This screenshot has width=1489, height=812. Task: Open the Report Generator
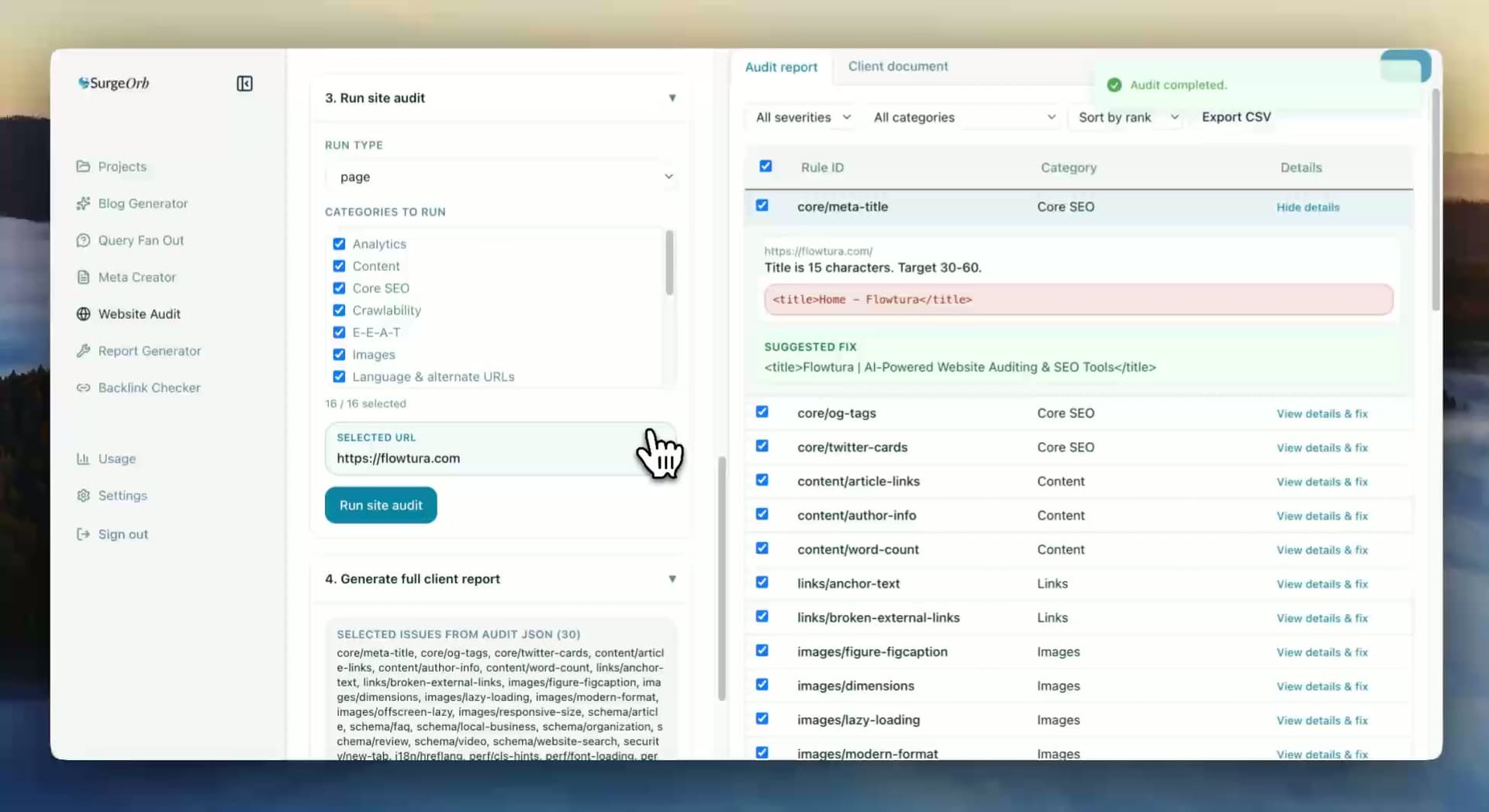click(x=149, y=351)
